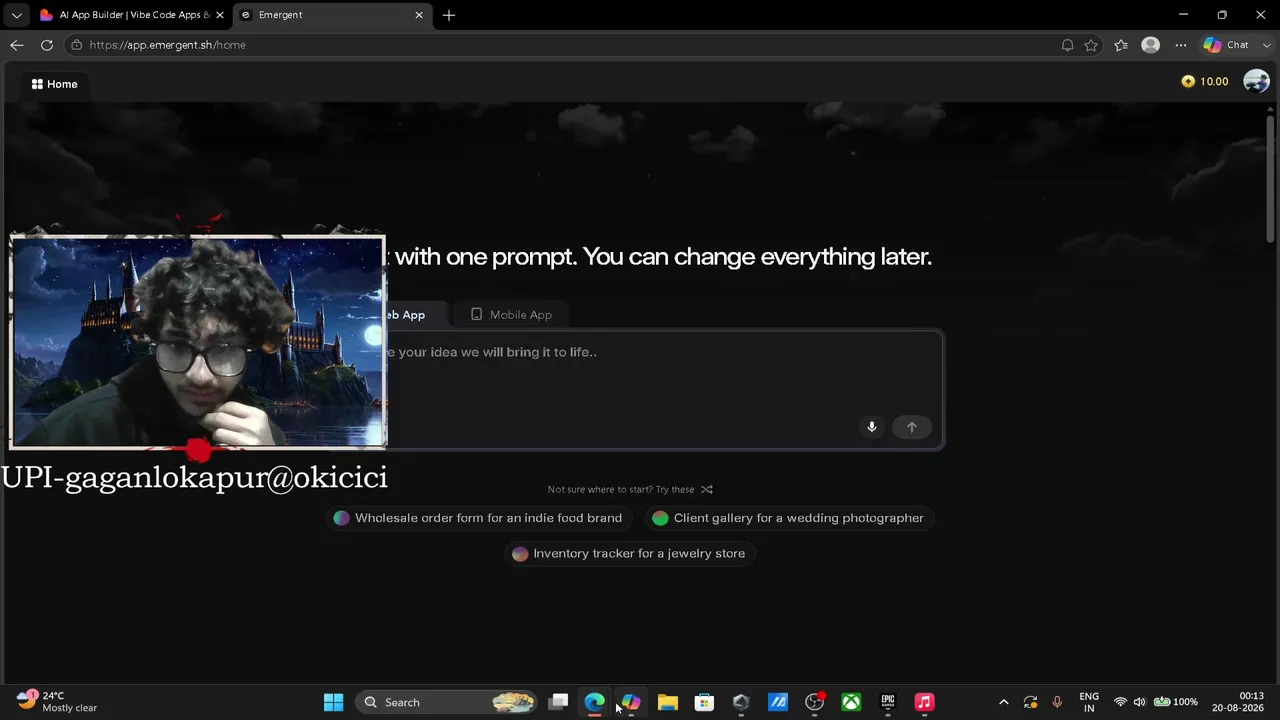This screenshot has width=1280, height=720.
Task: Launch Epic Games from the taskbar
Action: pyautogui.click(x=888, y=702)
